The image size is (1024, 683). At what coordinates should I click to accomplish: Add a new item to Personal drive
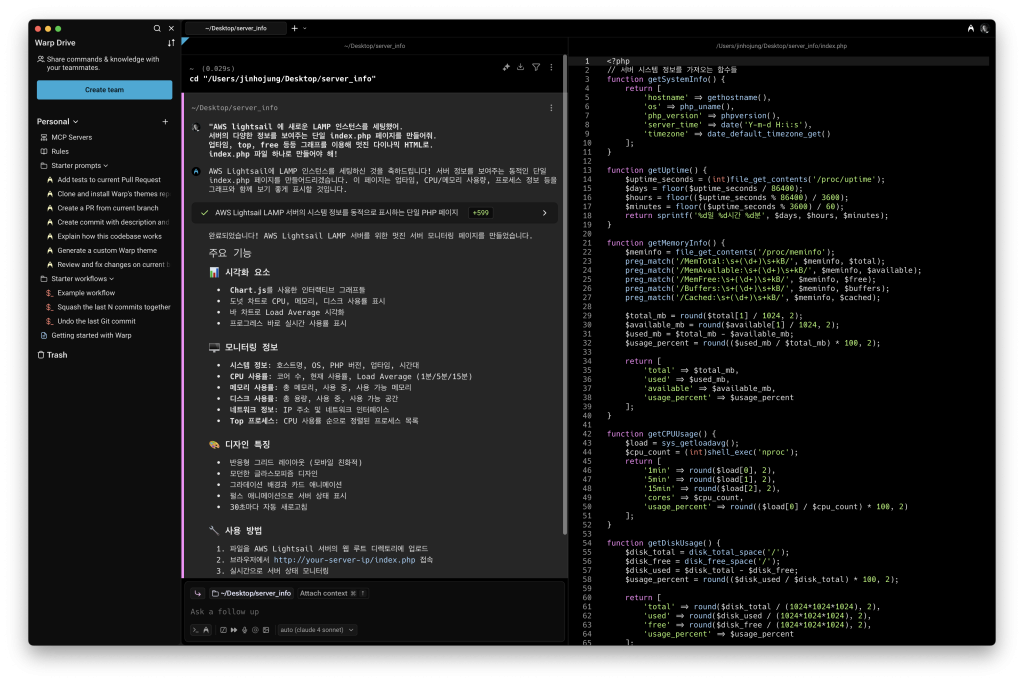(x=165, y=121)
